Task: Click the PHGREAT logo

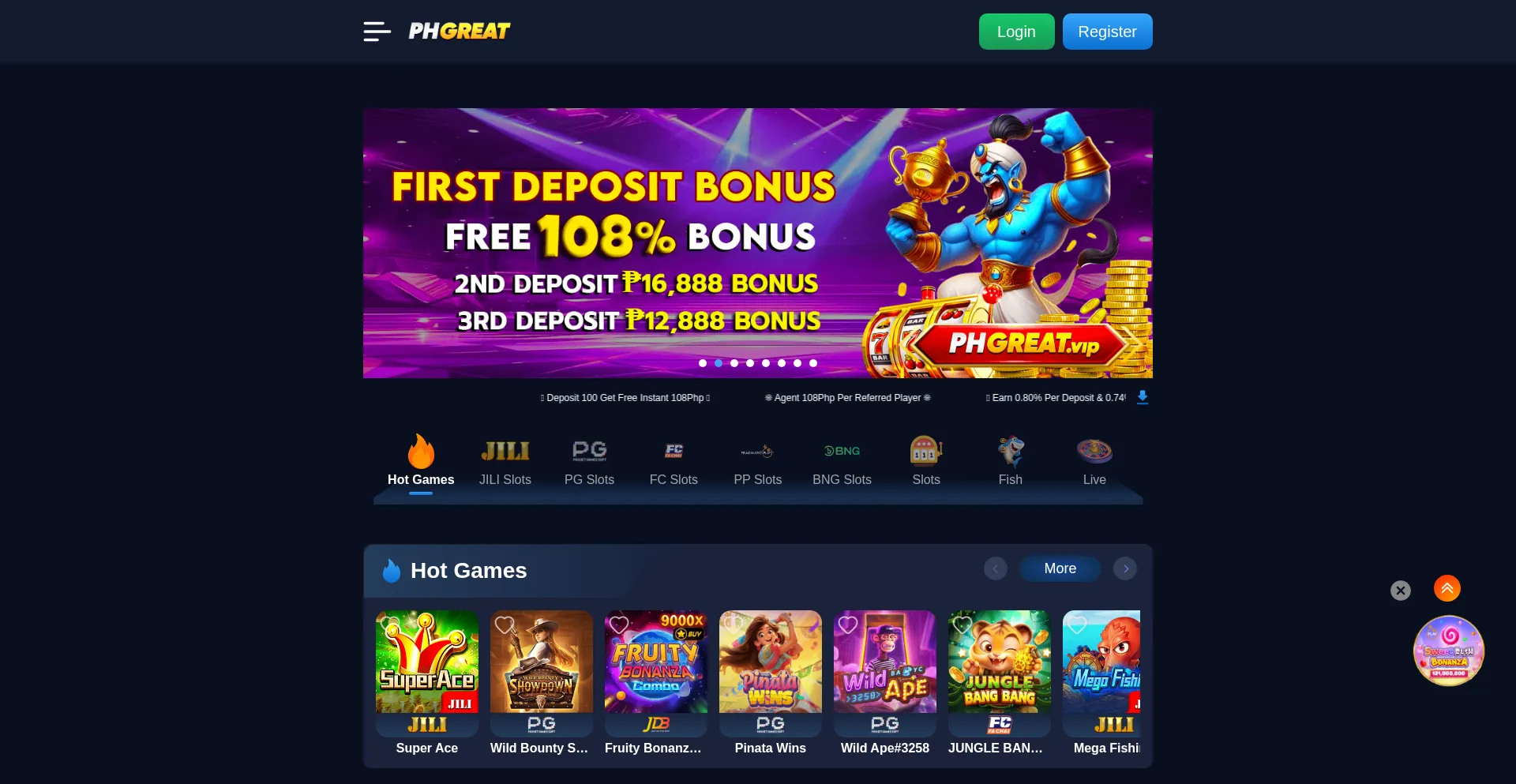Action: point(459,32)
